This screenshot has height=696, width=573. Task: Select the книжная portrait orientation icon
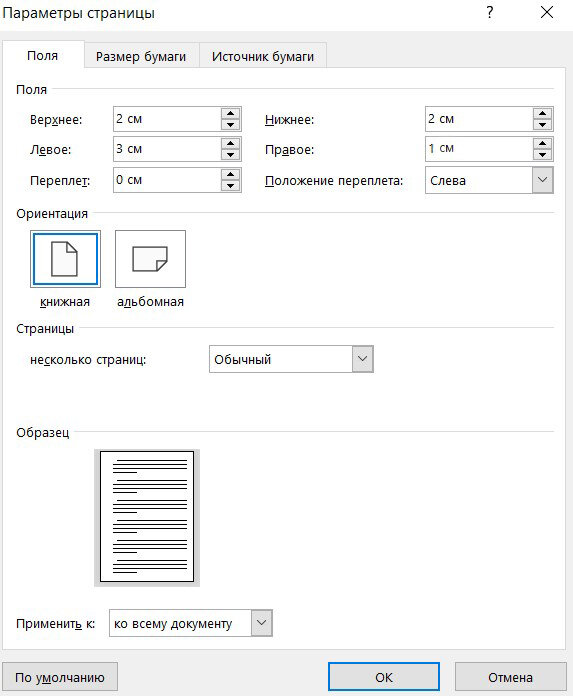[65, 259]
